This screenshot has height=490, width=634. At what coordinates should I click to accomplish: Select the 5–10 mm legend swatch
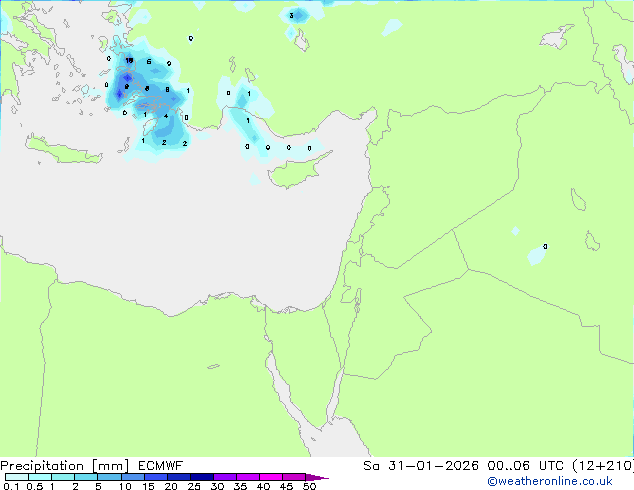[109, 477]
